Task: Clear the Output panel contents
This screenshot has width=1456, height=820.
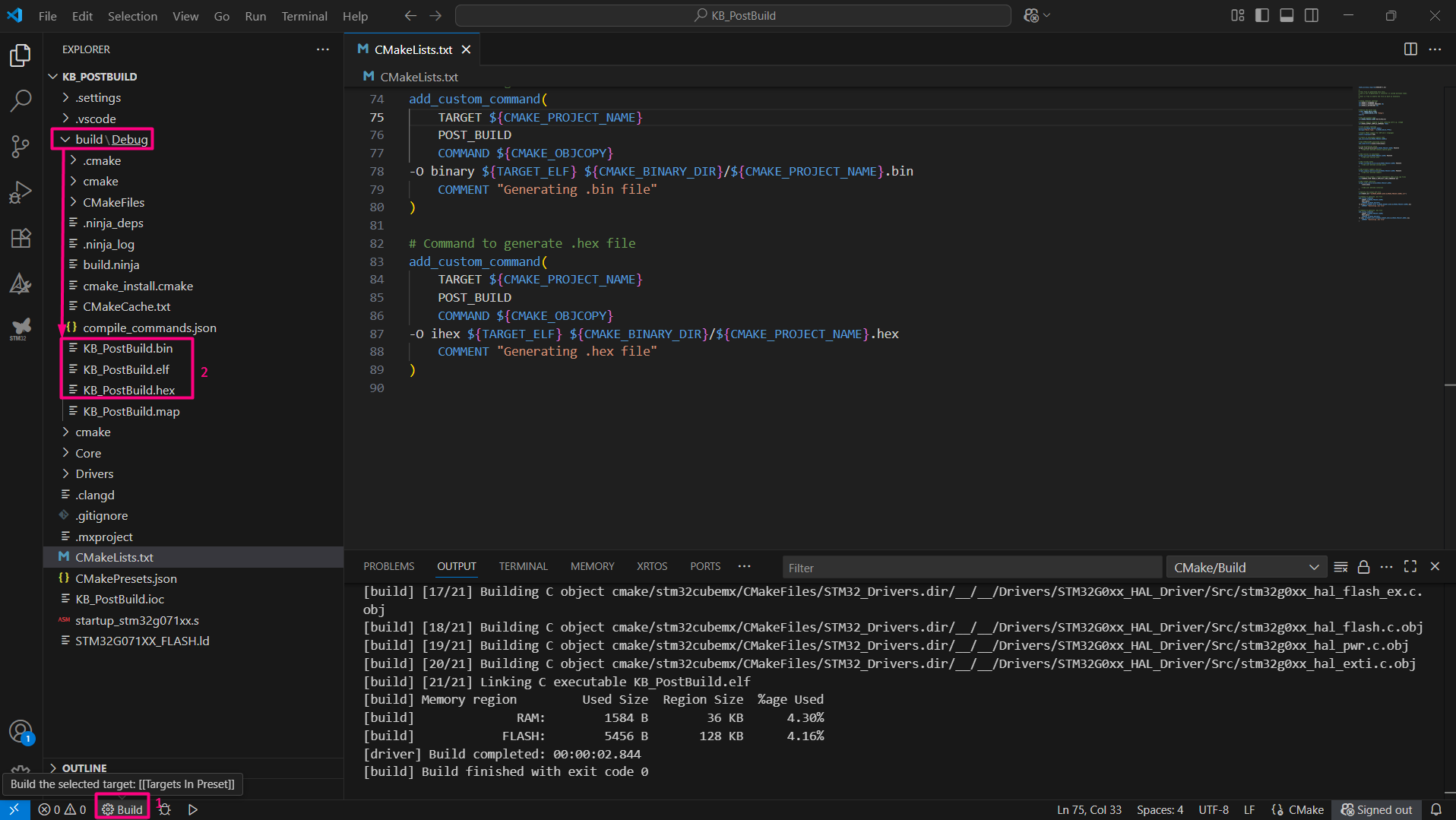Action: (x=1340, y=566)
